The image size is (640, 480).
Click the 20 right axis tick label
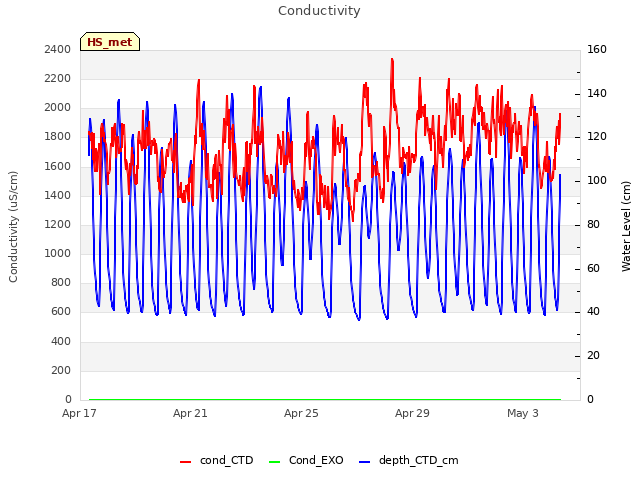593,356
